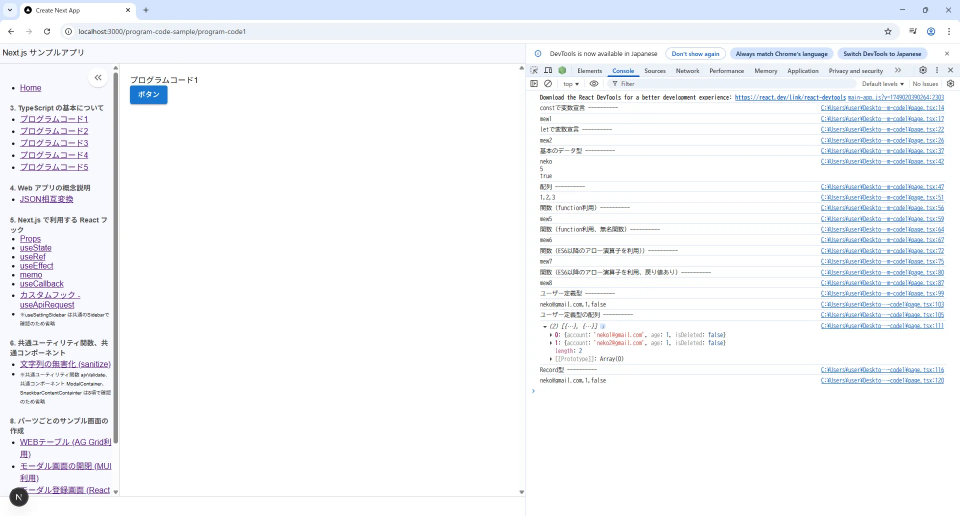The width and height of the screenshot is (960, 516).
Task: Click the info icon in the DevTools infobar
Action: click(x=538, y=54)
